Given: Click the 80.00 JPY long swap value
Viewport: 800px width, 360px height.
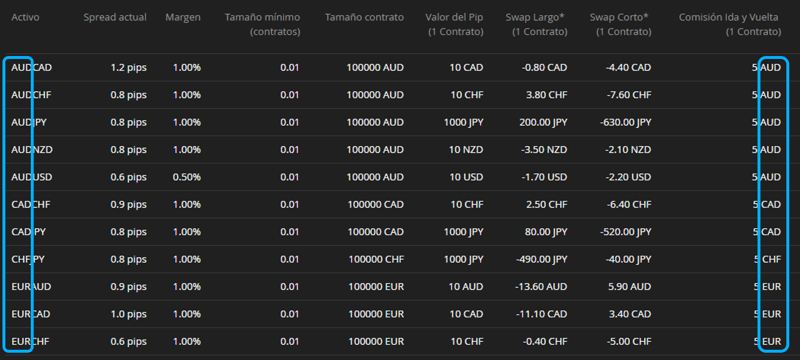Looking at the screenshot, I should point(546,232).
